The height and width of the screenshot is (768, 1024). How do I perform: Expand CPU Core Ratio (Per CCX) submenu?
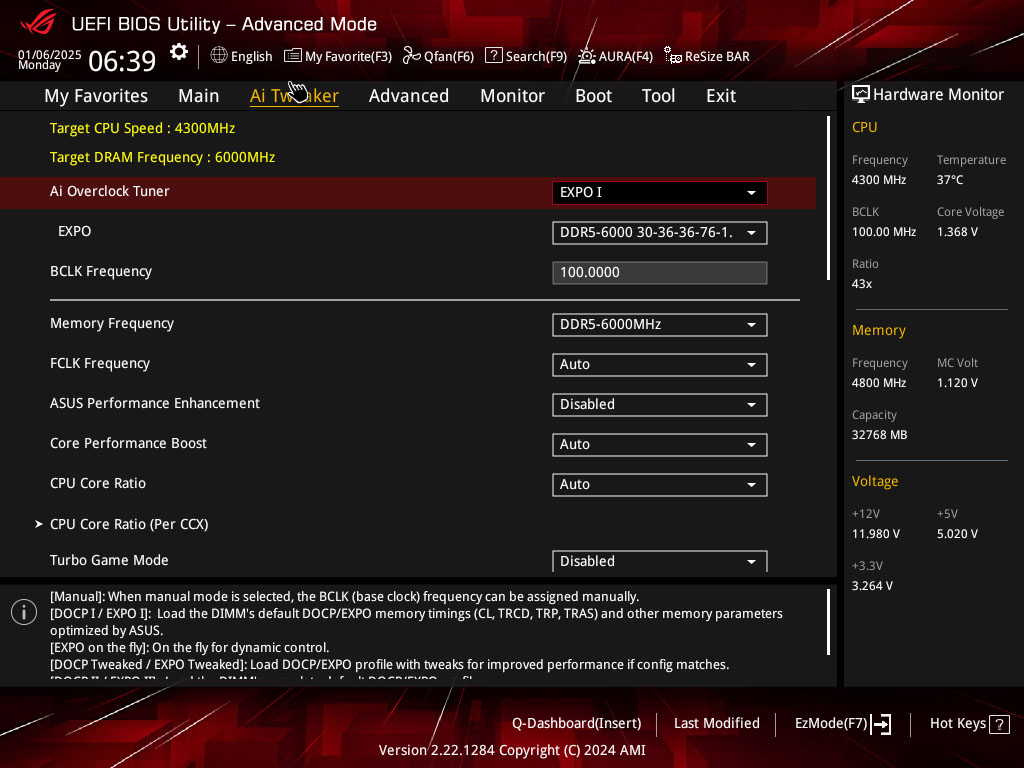coord(129,524)
